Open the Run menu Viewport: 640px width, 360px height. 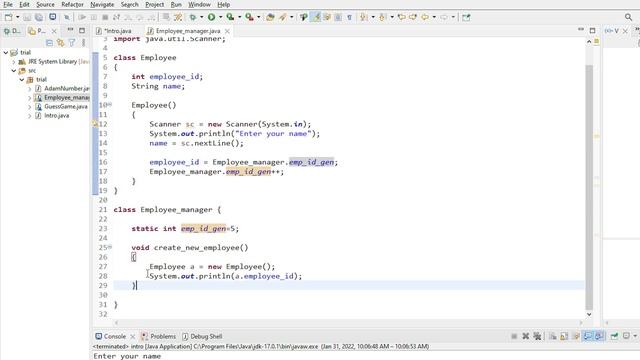coord(176,4)
